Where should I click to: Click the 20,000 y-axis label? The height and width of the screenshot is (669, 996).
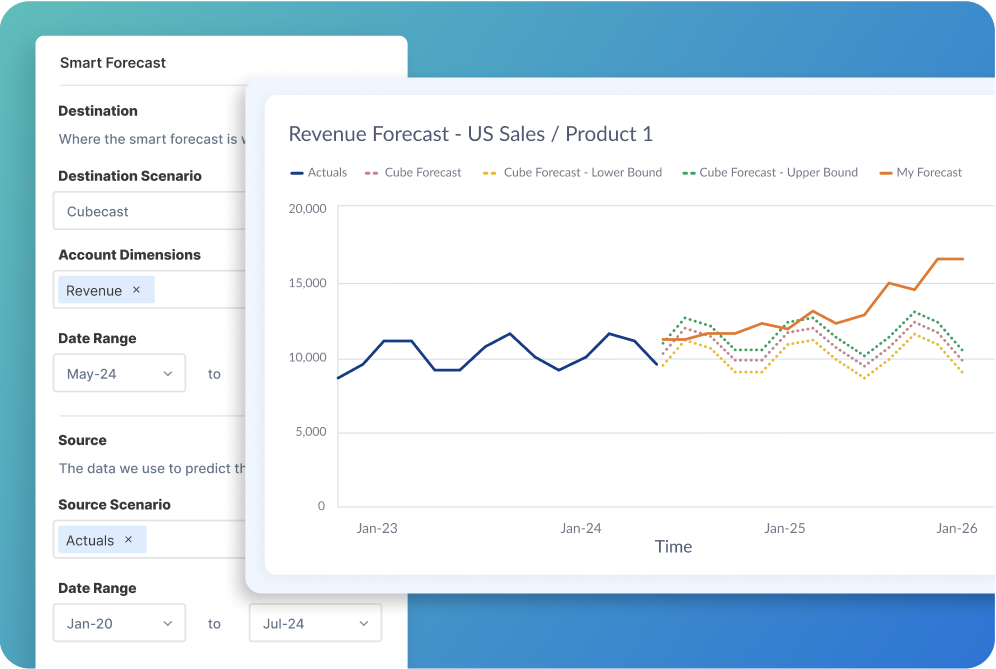tap(307, 208)
